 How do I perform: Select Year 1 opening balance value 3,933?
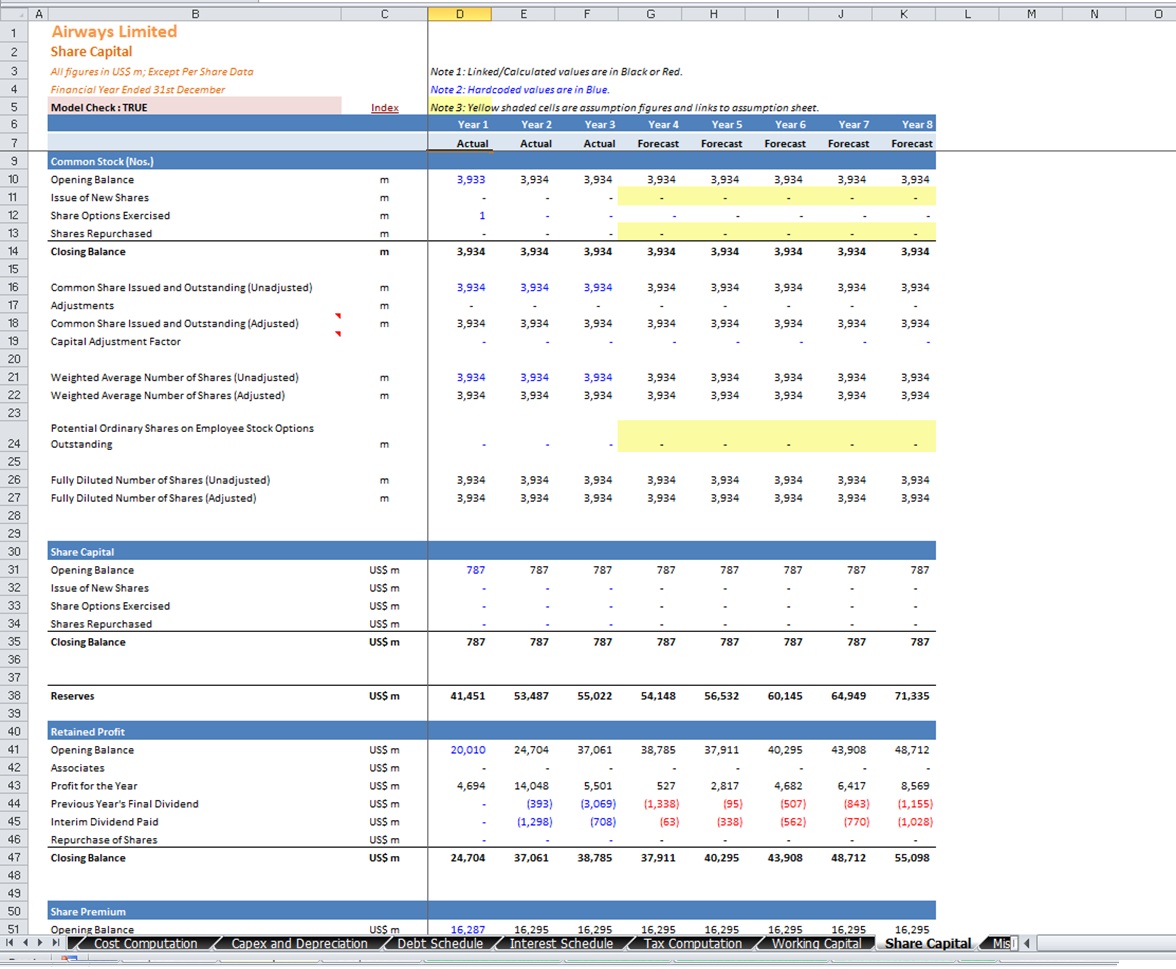(471, 180)
